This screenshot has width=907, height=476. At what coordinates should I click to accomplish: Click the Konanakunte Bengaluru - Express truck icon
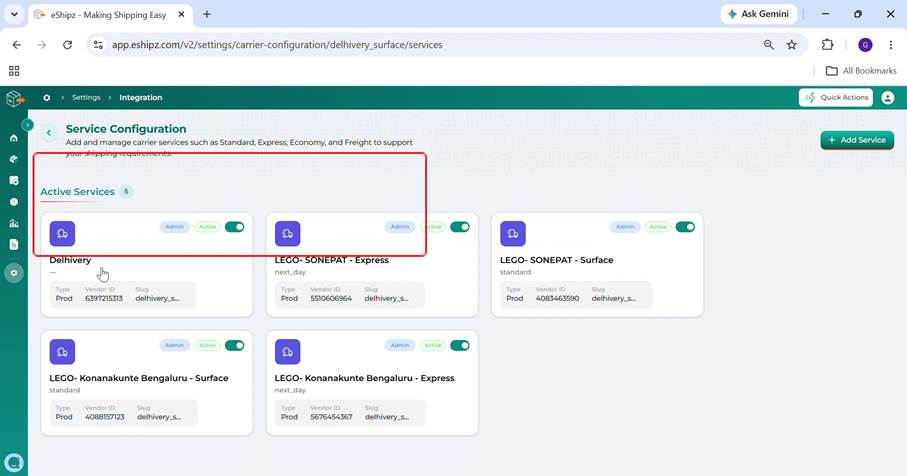(287, 352)
